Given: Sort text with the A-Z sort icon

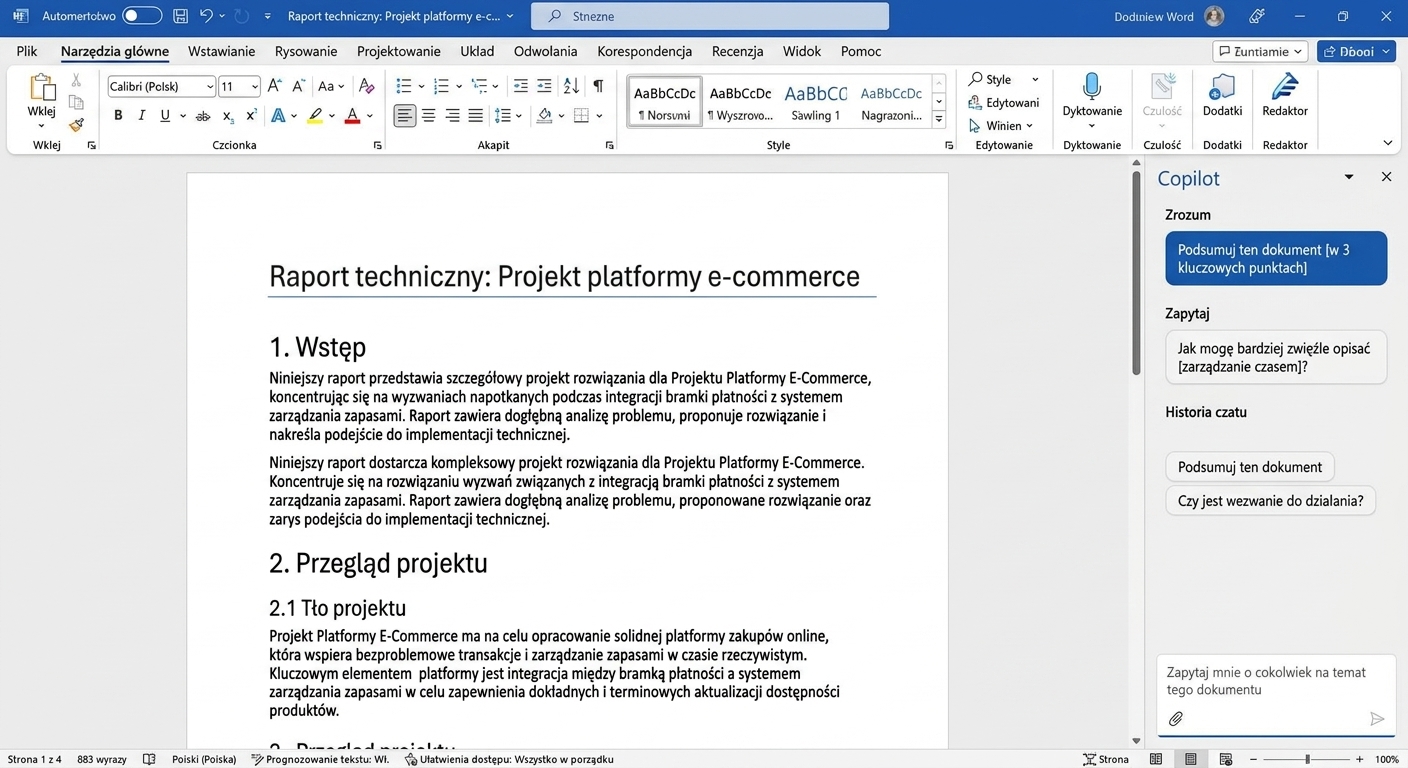Looking at the screenshot, I should [571, 86].
